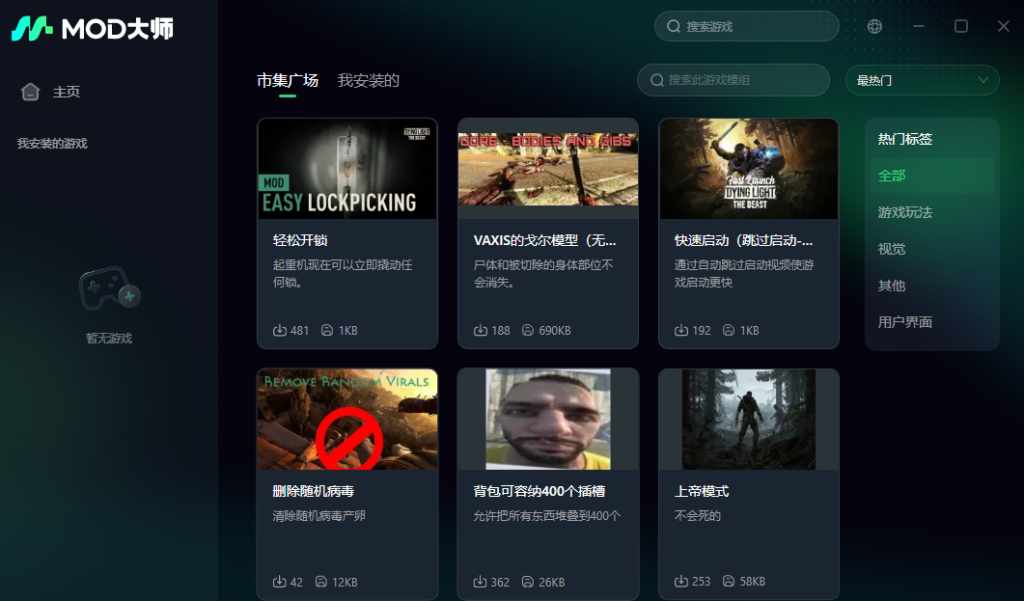Click the file size icon beside 690KB
Viewport: 1024px width, 601px height.
528,330
